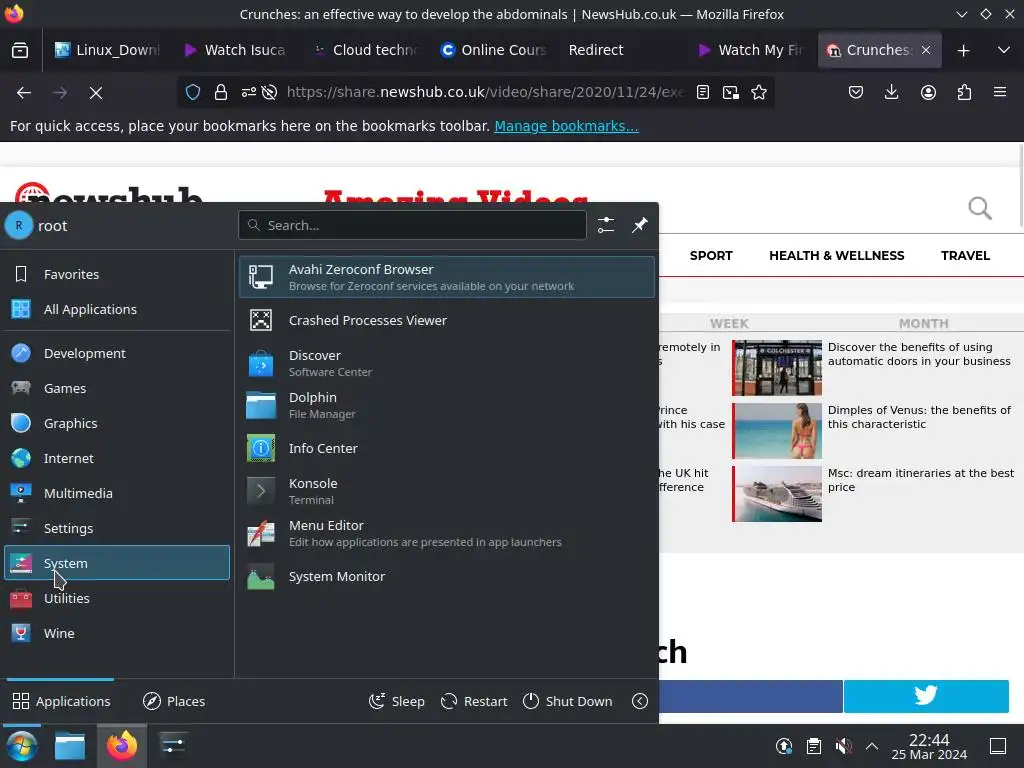Click the tracking protection shield icon
Image resolution: width=1024 pixels, height=768 pixels.
pos(193,93)
